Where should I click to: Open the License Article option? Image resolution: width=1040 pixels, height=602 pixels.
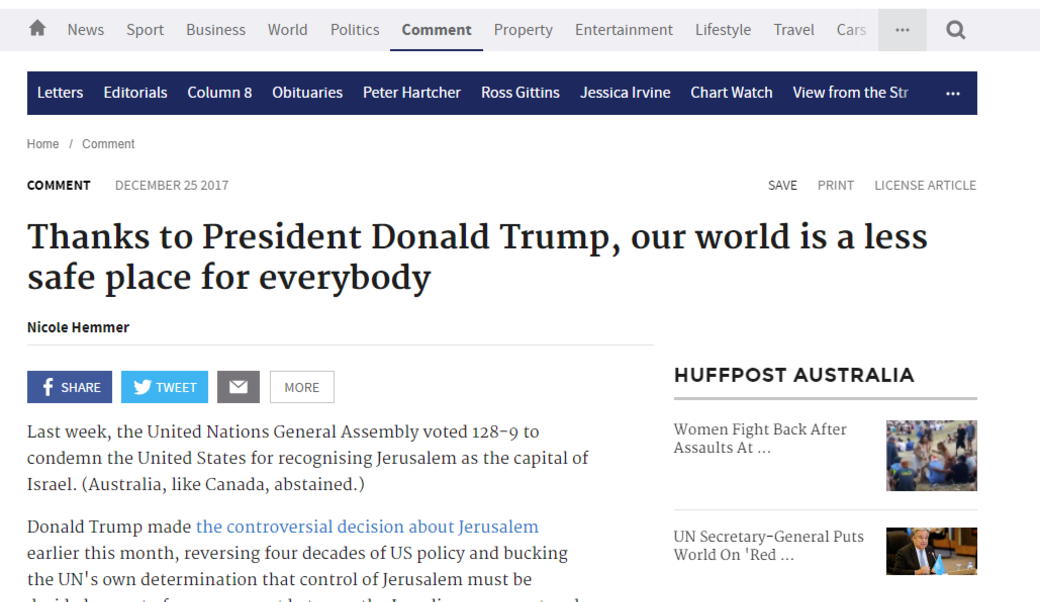924,185
